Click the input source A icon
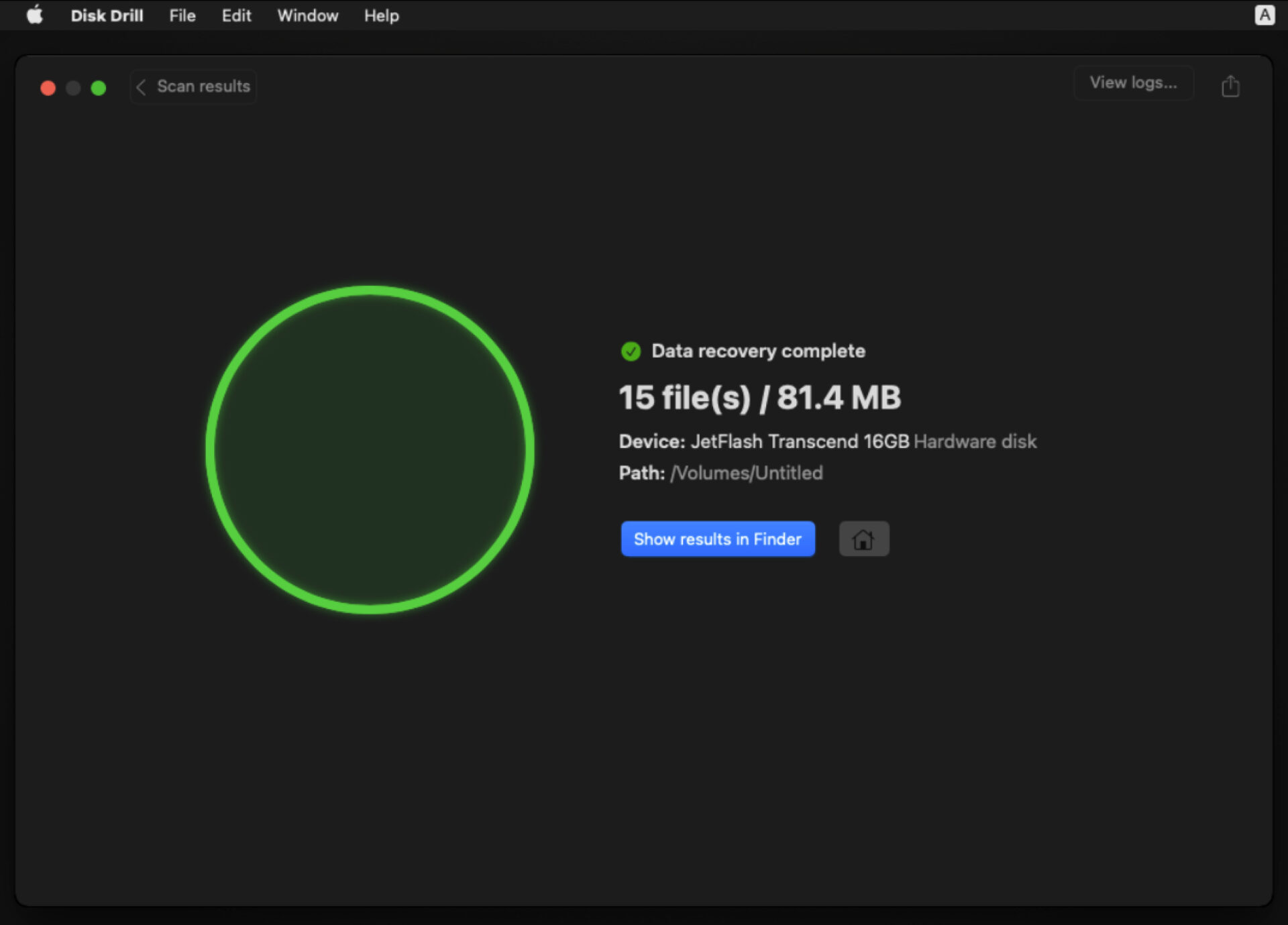1288x925 pixels. [x=1264, y=15]
